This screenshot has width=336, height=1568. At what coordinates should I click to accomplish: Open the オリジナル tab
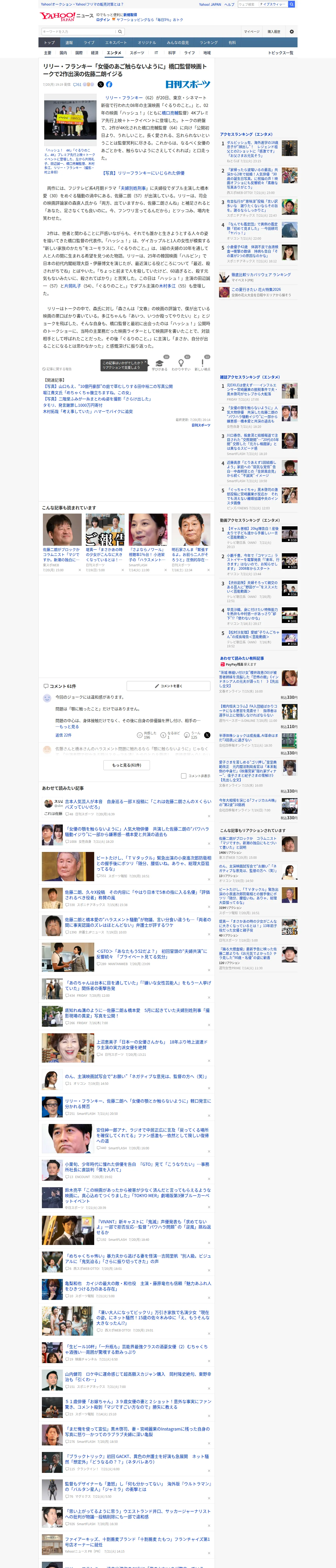(147, 43)
